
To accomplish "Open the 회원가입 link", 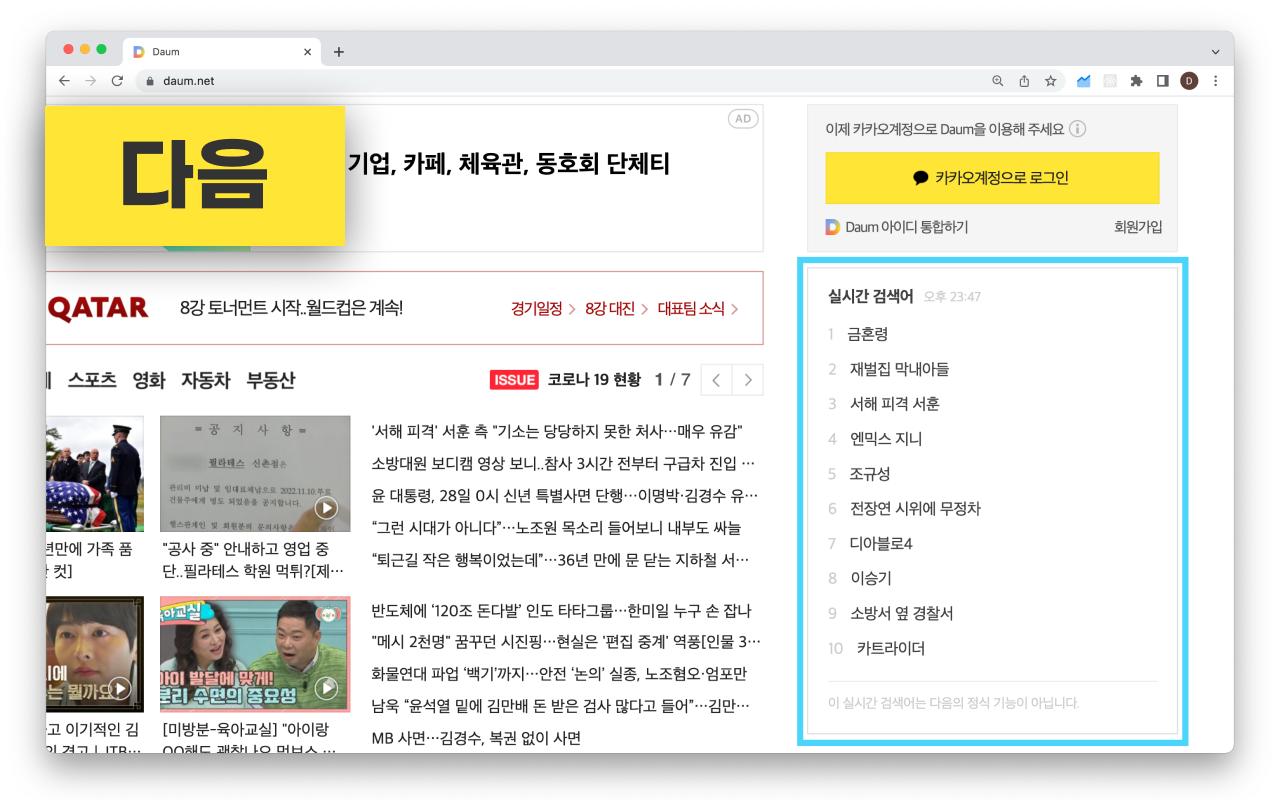I will pyautogui.click(x=1140, y=227).
